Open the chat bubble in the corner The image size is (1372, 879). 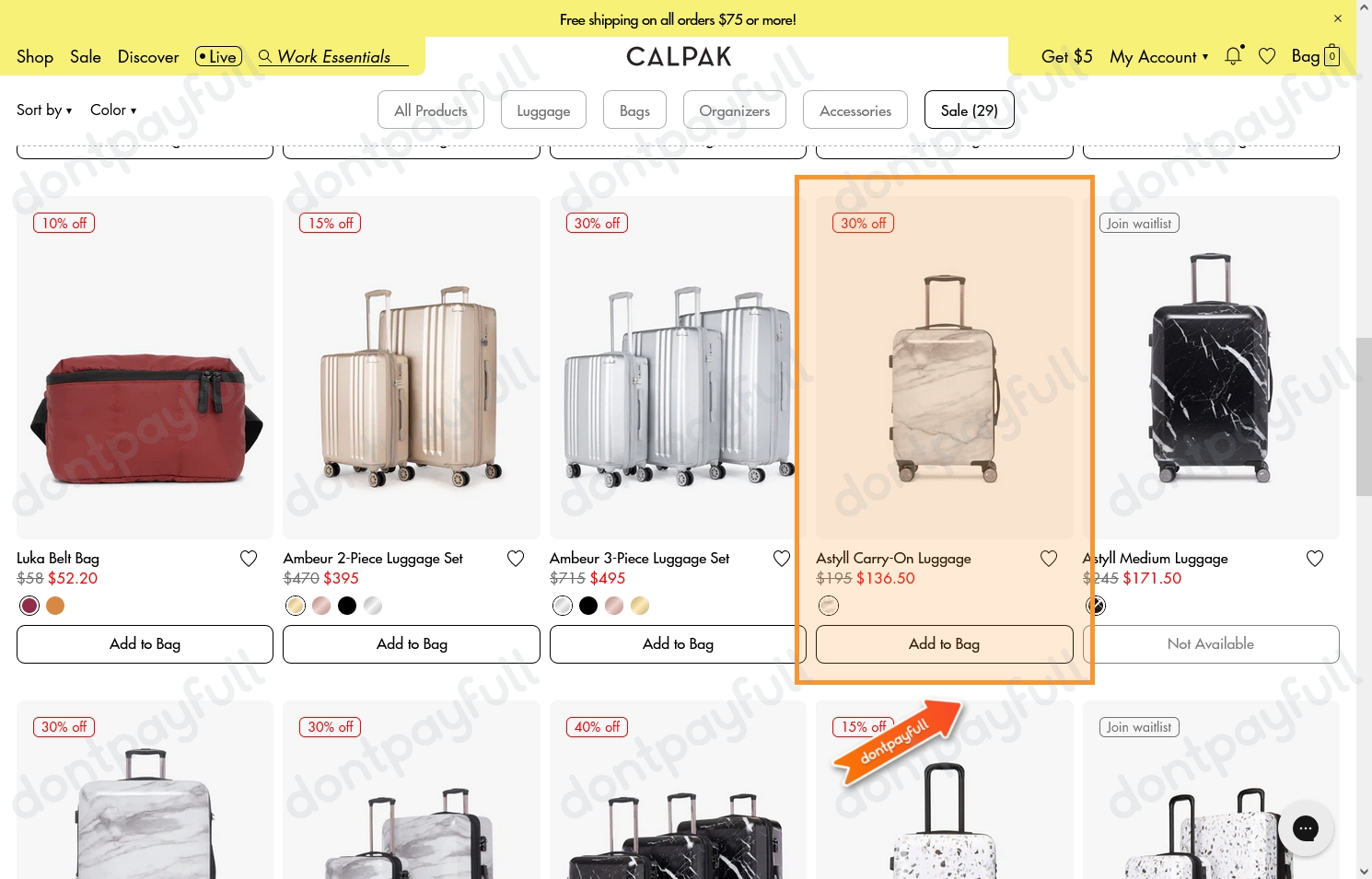pos(1306,828)
